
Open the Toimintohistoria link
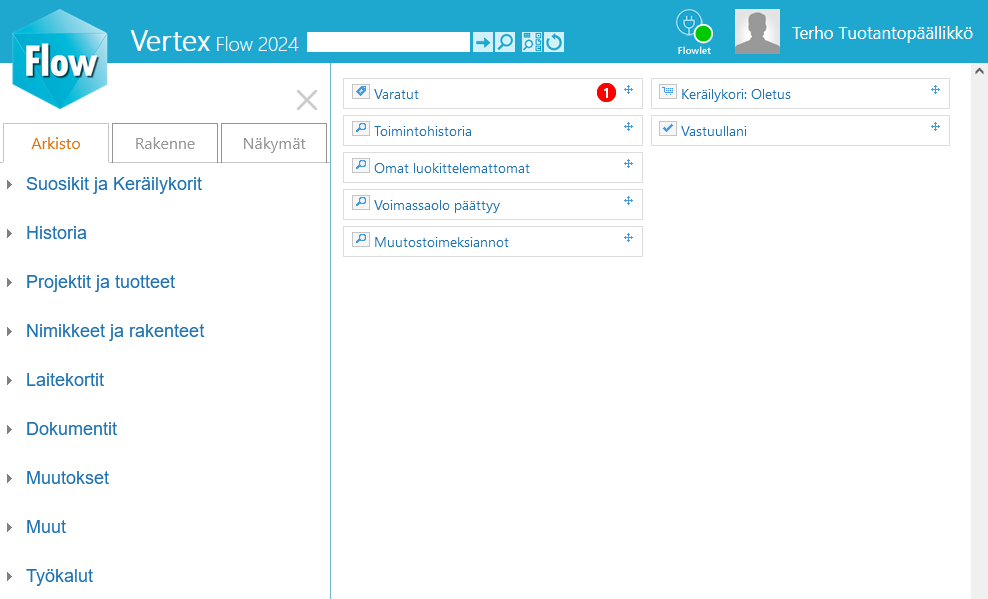(422, 131)
